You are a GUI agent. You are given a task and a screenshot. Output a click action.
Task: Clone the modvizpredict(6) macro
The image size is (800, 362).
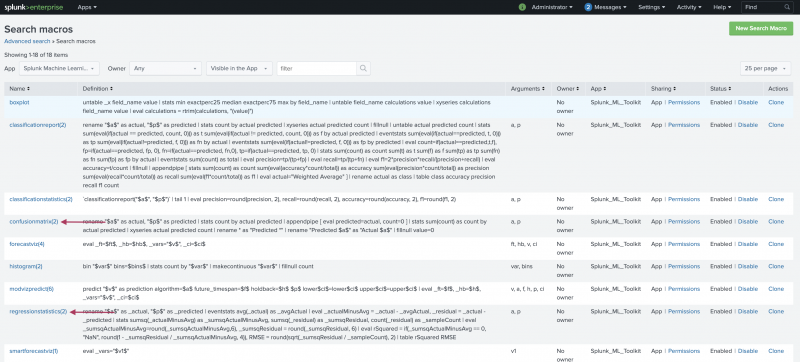point(776,289)
